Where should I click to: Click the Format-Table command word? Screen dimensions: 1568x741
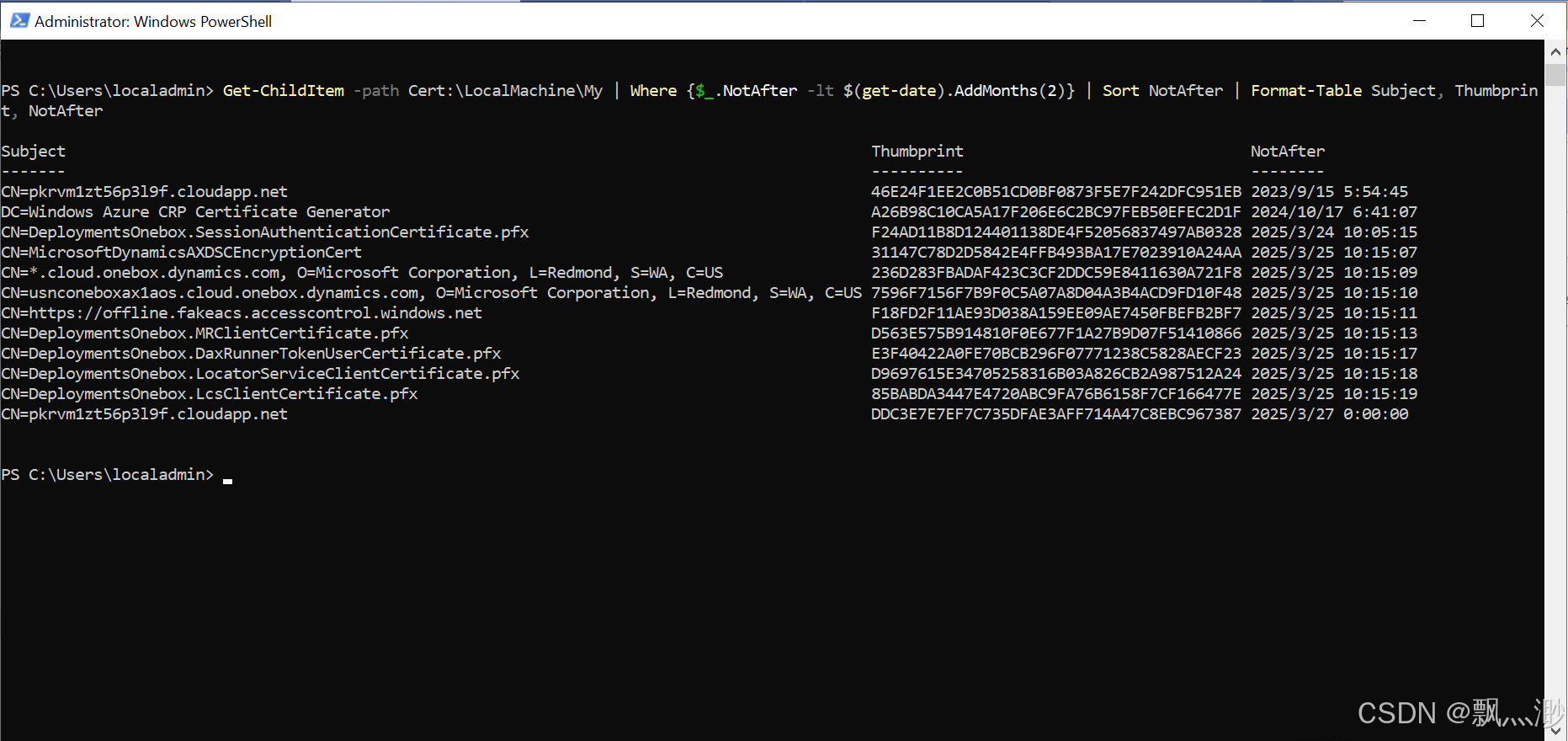coord(1306,91)
